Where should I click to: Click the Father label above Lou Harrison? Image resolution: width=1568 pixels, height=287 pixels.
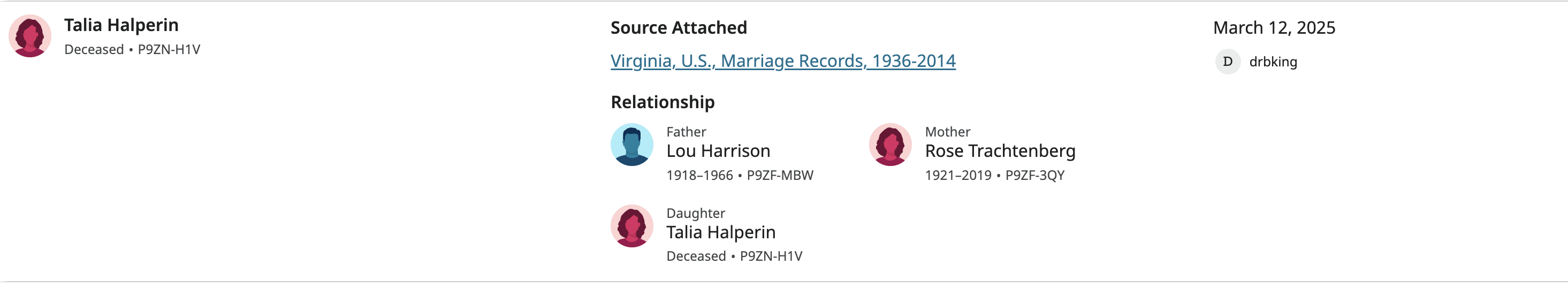pos(686,132)
